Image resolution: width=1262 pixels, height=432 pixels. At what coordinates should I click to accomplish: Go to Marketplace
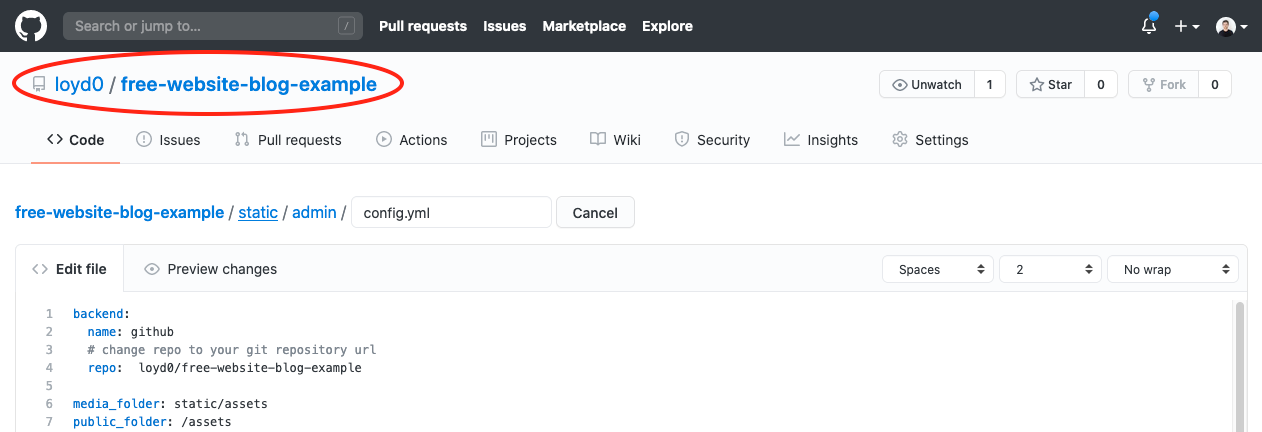584,26
